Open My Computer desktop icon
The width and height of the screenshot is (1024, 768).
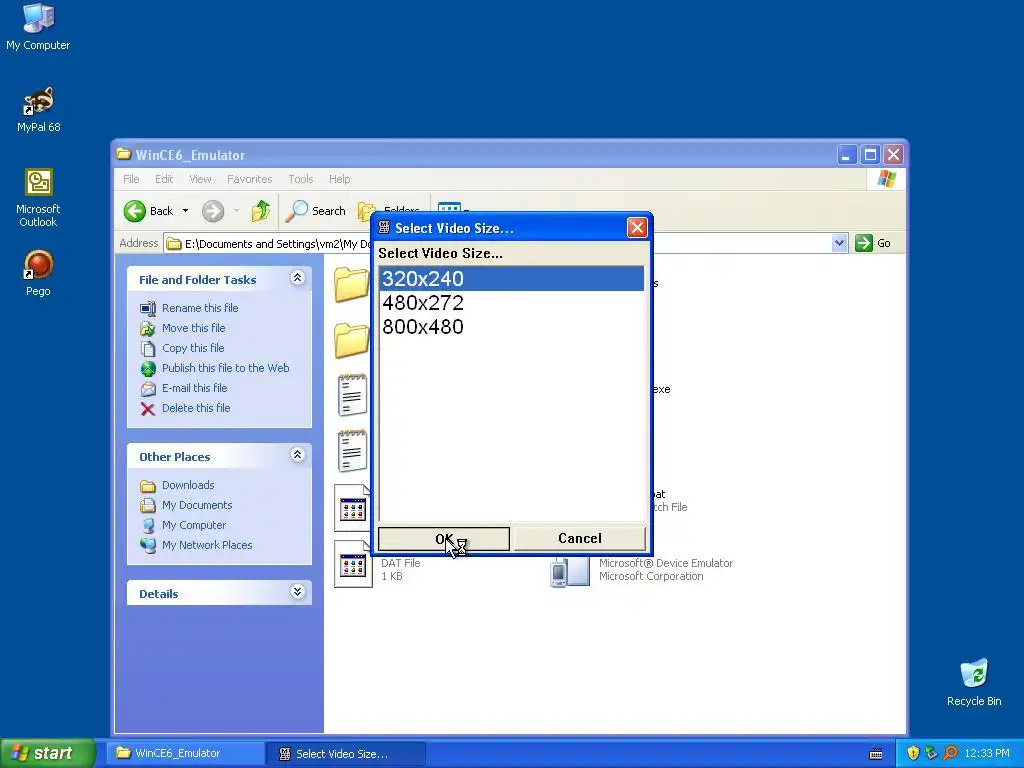click(38, 27)
